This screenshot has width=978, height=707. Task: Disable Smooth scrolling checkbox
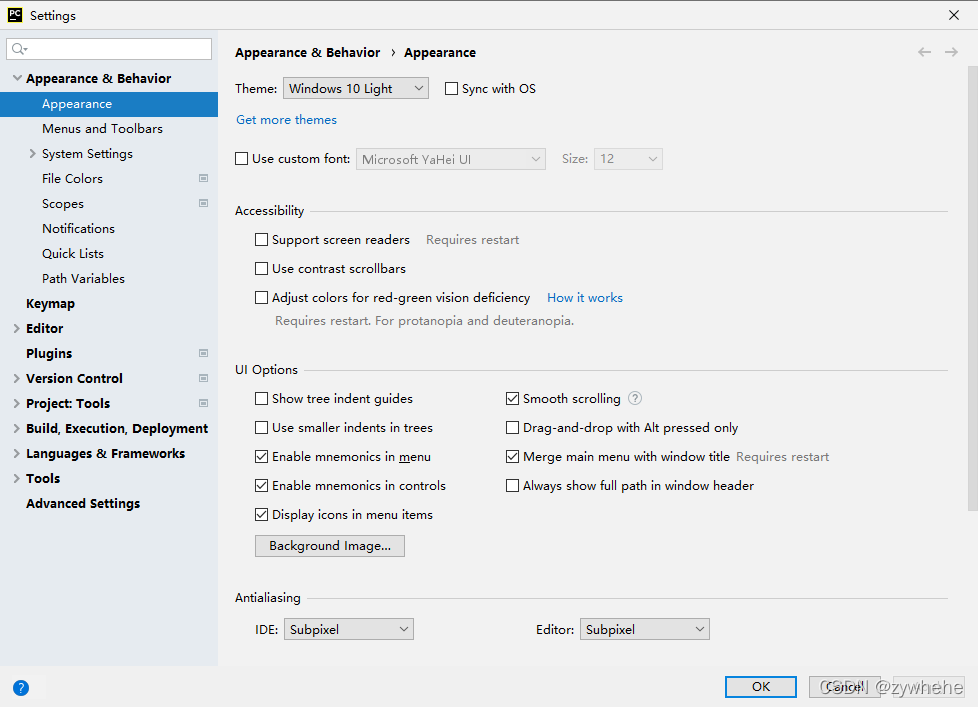512,398
